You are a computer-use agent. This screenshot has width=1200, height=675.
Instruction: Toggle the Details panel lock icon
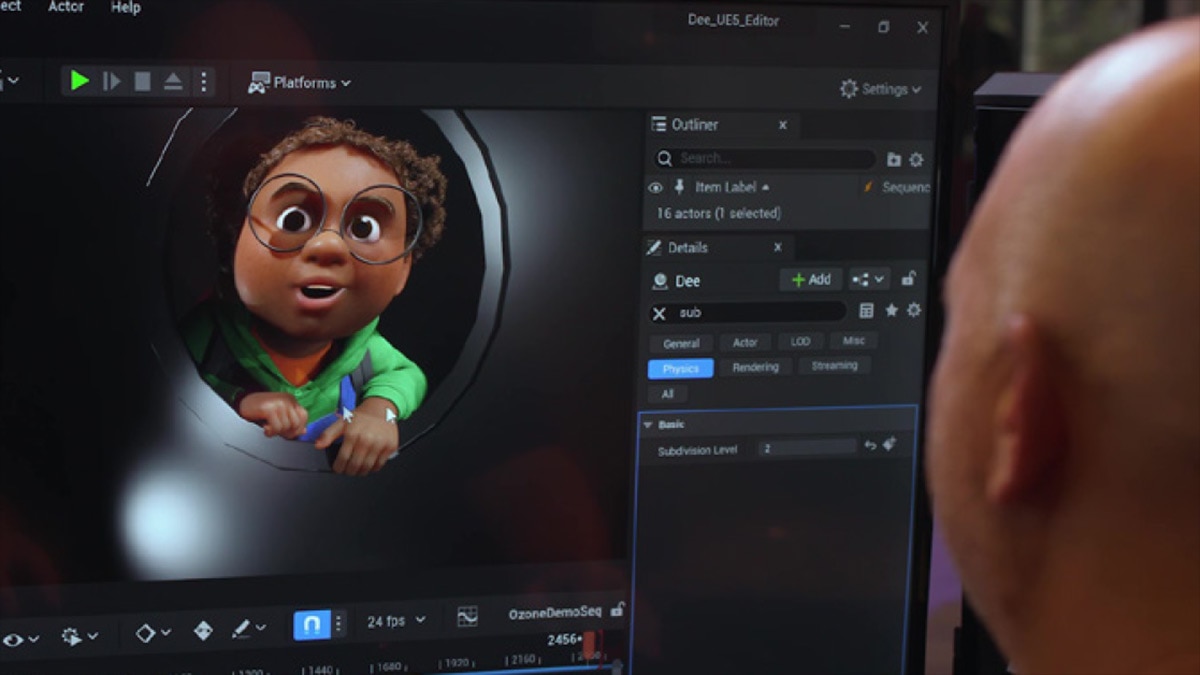click(908, 279)
